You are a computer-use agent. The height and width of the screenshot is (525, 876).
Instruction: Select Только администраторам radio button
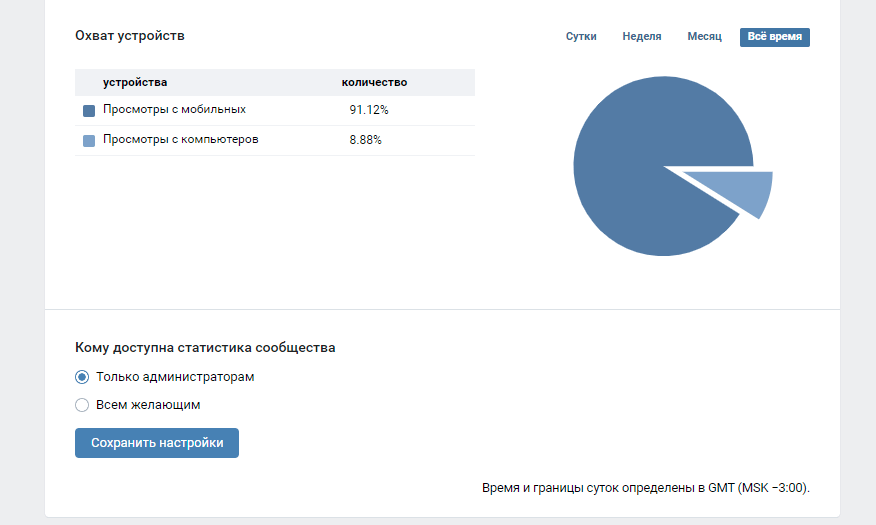(x=82, y=377)
